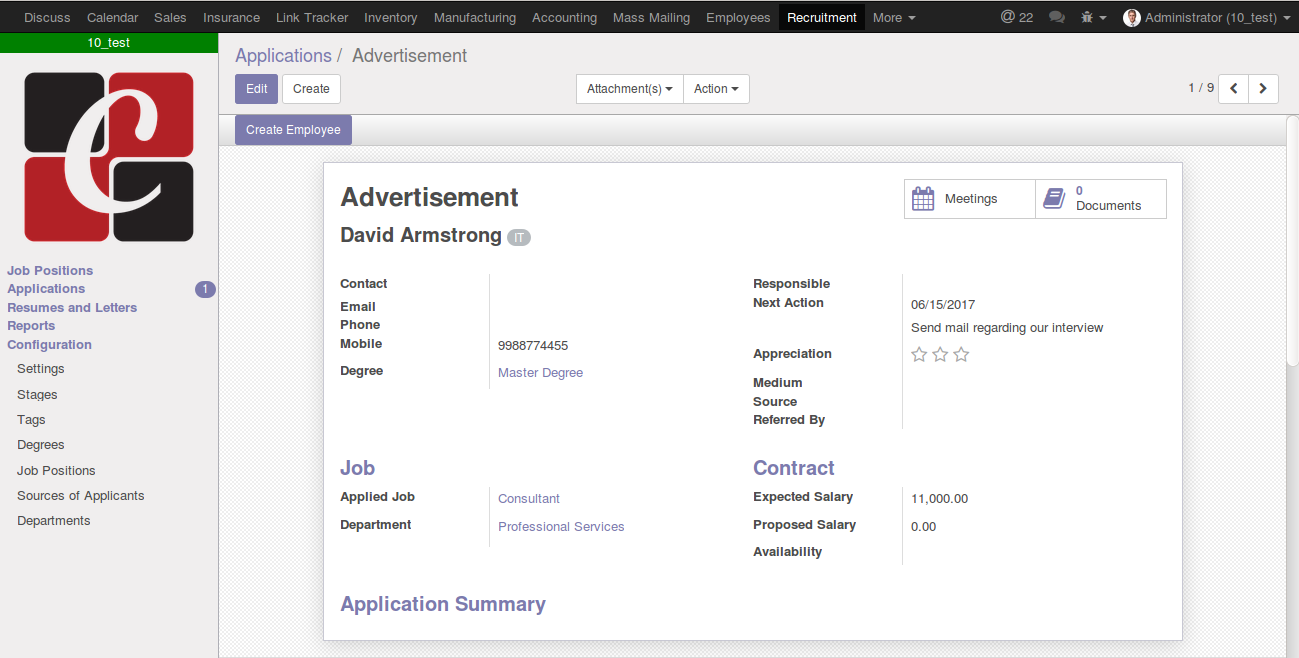Open the Meetings stat button
This screenshot has width=1299, height=658.
(x=970, y=199)
